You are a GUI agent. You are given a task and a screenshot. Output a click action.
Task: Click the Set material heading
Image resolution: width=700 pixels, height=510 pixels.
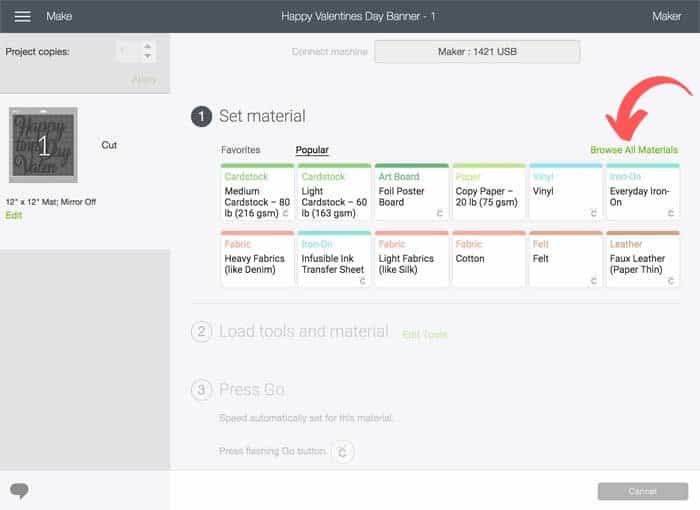point(262,116)
